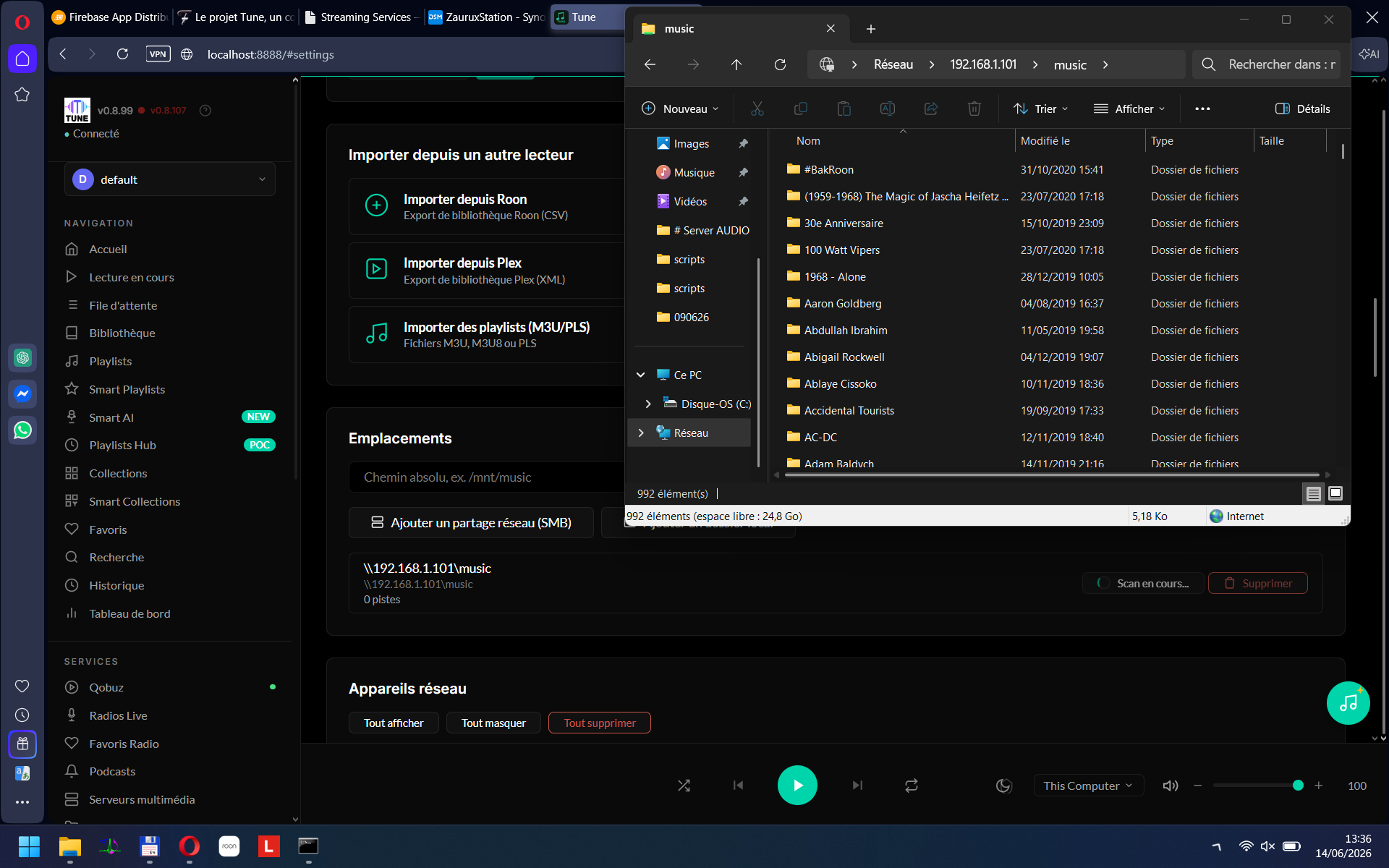Toggle shuffle in the Tune player bar
Screen dimensions: 1389x868
pyautogui.click(x=684, y=786)
